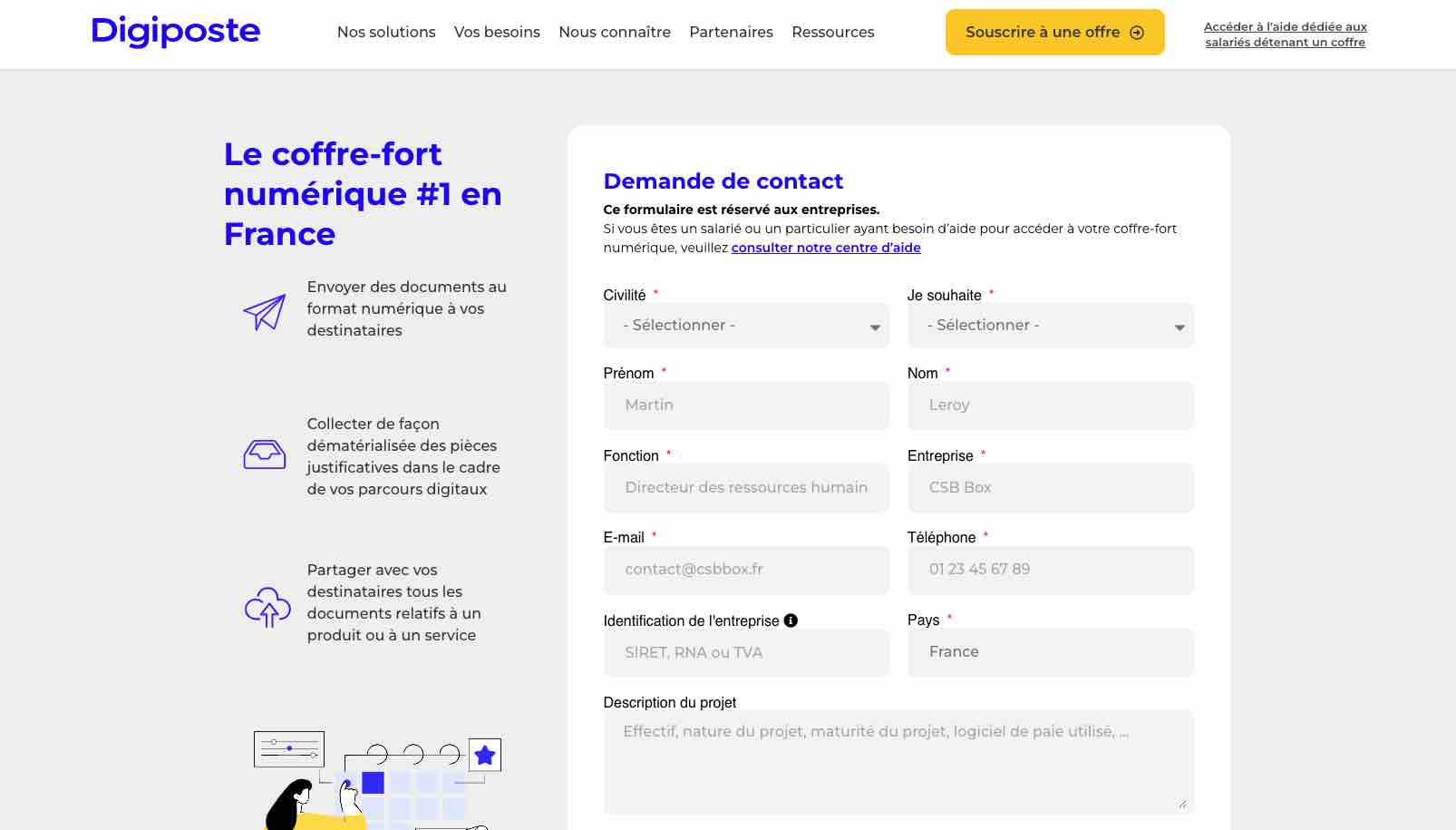Viewport: 1456px width, 830px height.
Task: Click Ce formulaire est réservé aux entreprises text
Action: pyautogui.click(x=742, y=210)
